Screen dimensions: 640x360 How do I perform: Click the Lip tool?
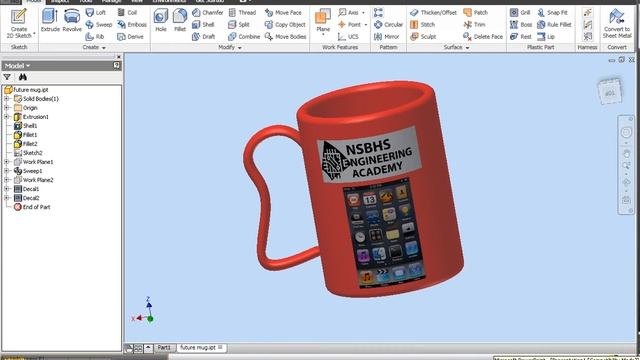click(546, 37)
